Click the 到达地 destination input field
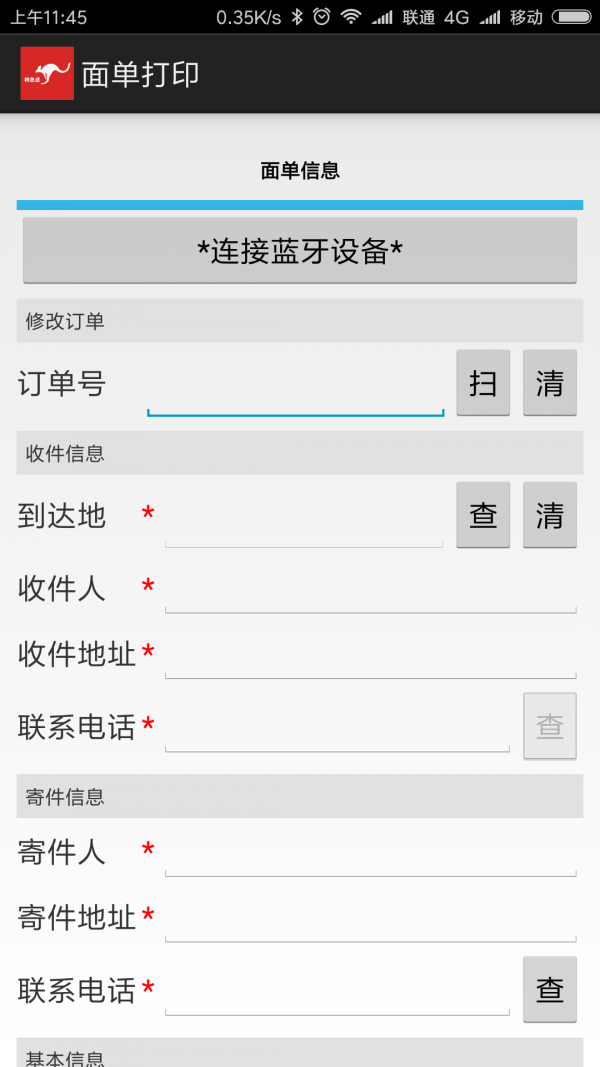600x1067 pixels. coord(305,520)
